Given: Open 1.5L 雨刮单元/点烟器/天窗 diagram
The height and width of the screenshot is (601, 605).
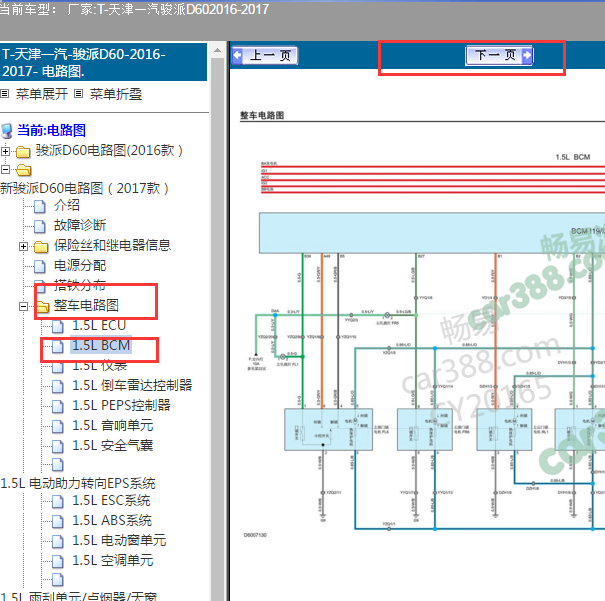Looking at the screenshot, I should [x=79, y=596].
